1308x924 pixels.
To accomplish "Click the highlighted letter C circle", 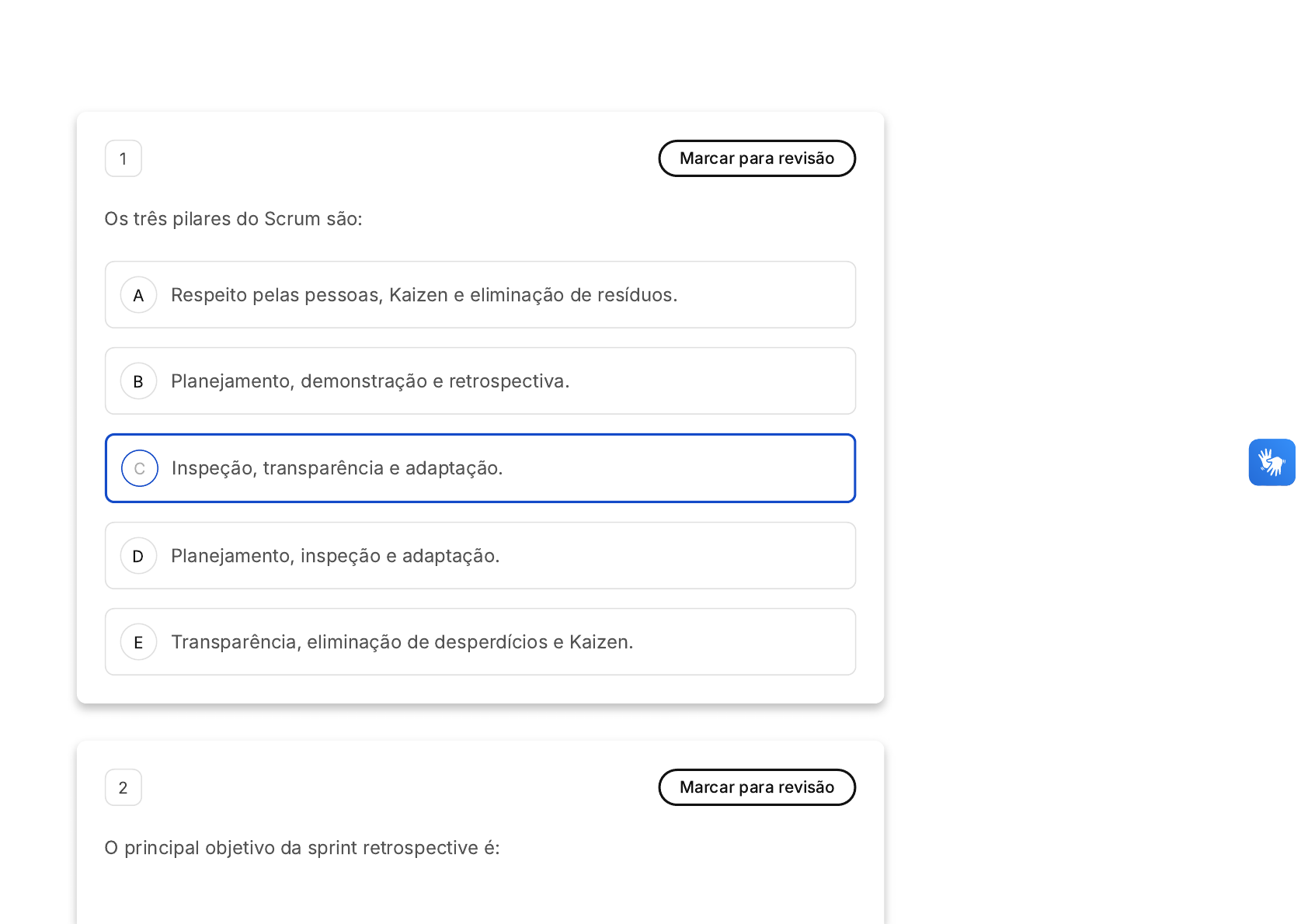I will 140,468.
